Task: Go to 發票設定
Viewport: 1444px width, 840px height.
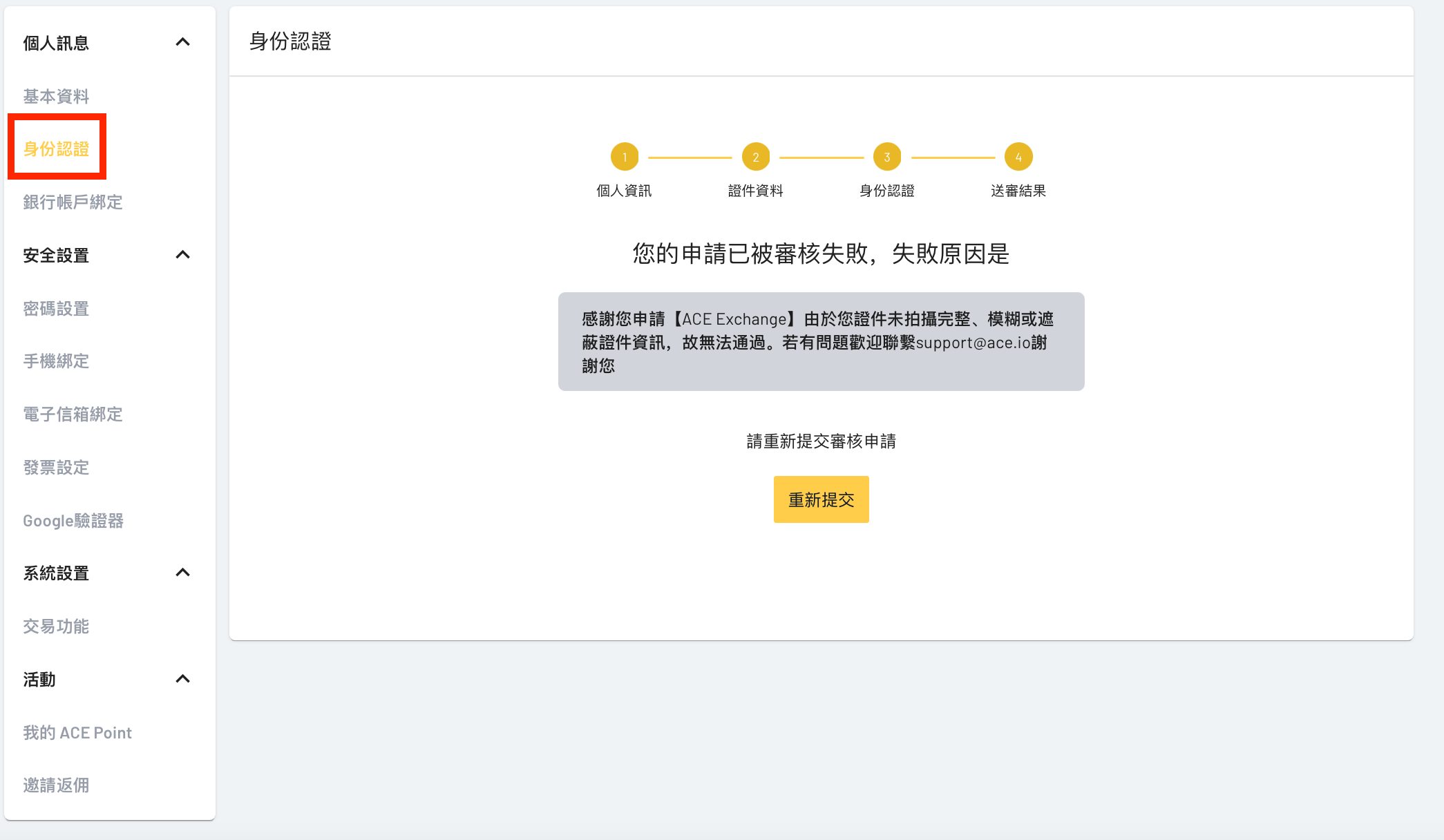Action: 56,467
